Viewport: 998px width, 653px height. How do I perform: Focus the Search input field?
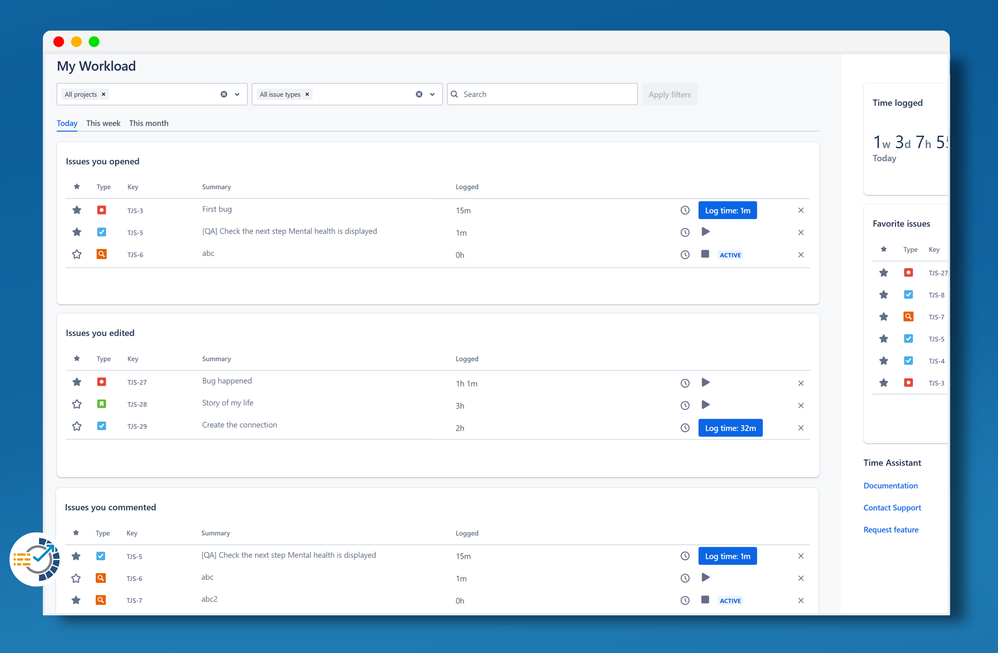542,94
